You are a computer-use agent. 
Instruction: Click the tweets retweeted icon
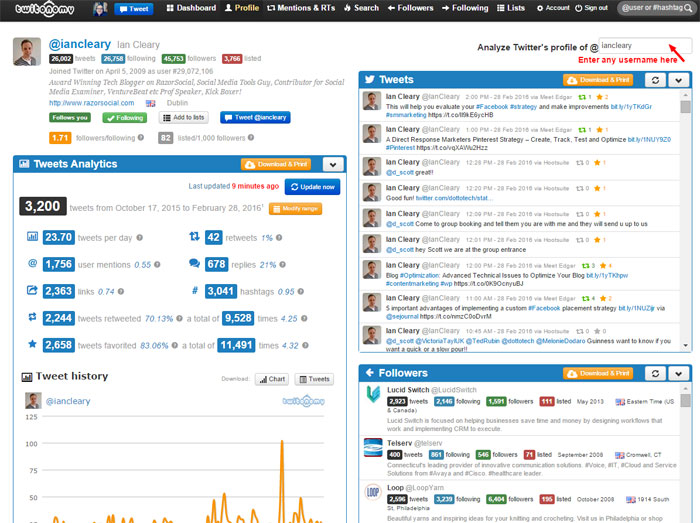click(32, 317)
